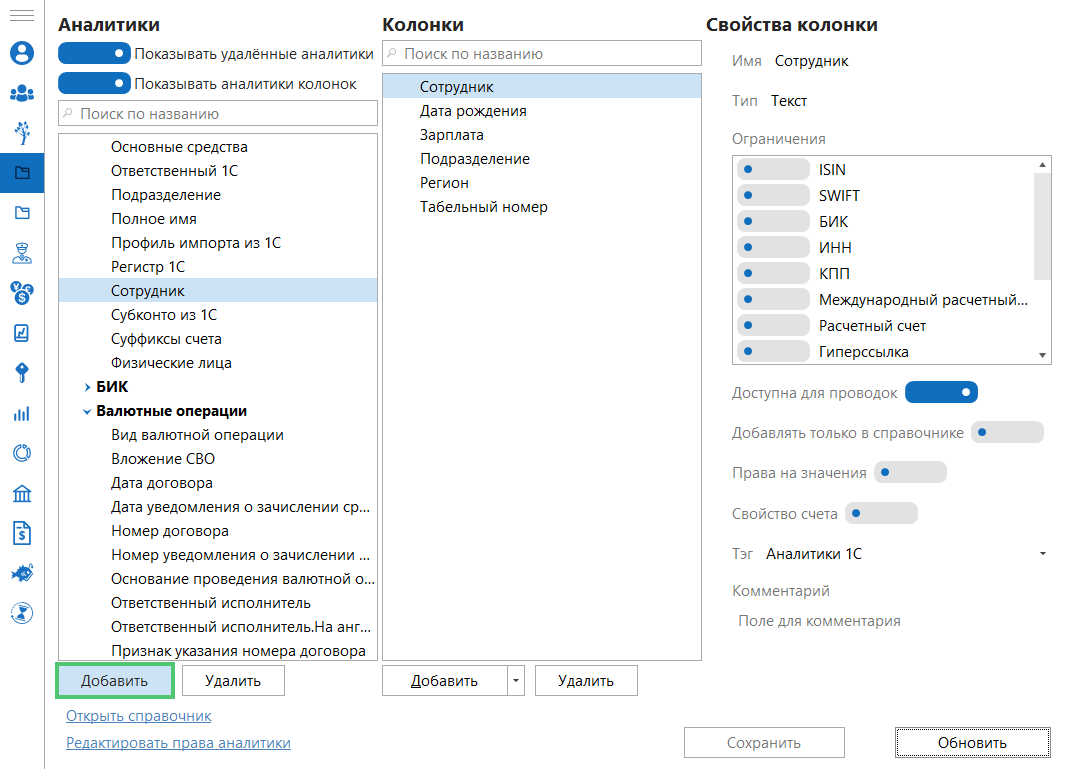Open the bank building sidebar icon
The height and width of the screenshot is (769, 1067).
(21, 493)
